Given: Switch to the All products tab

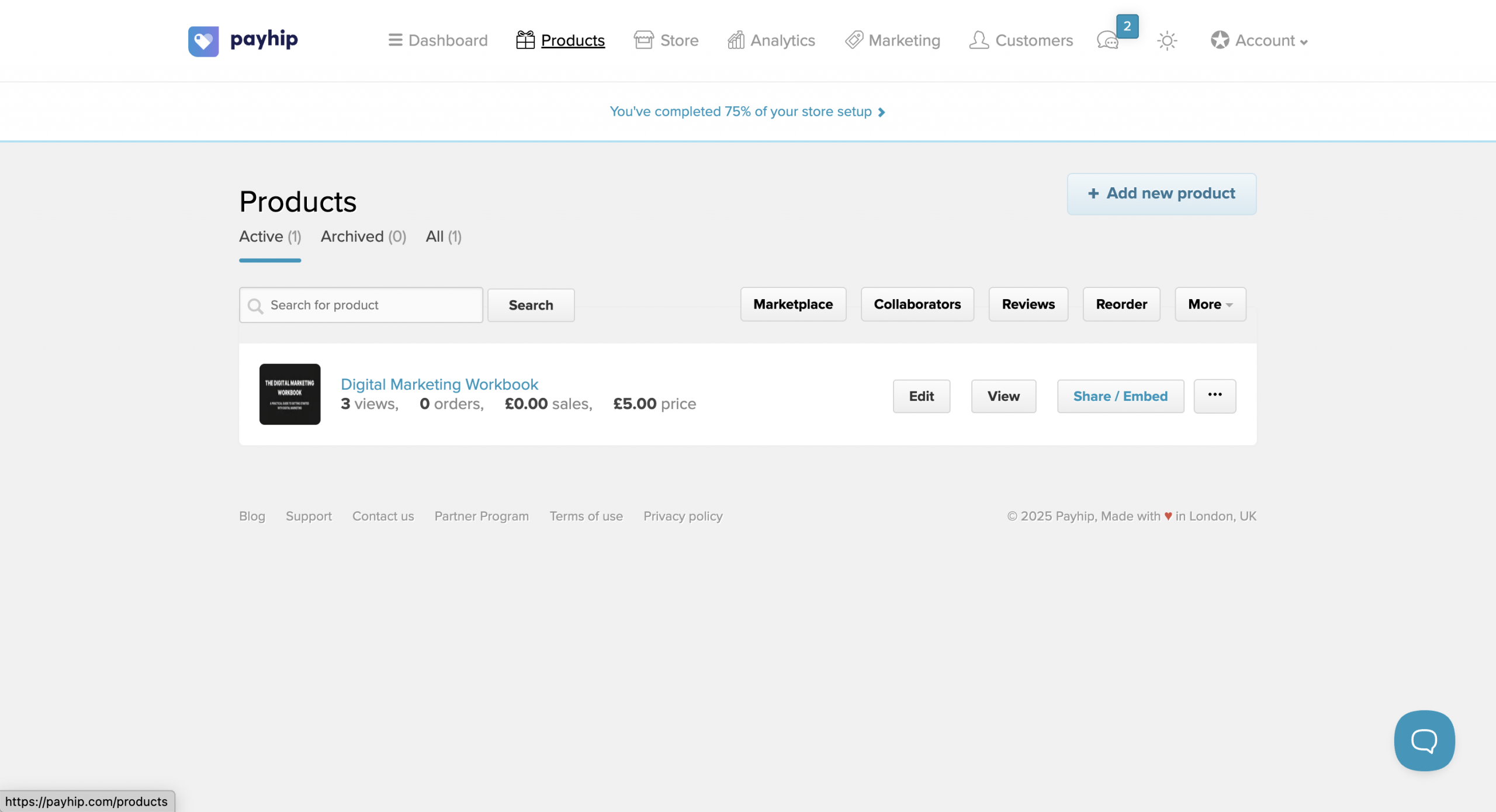Looking at the screenshot, I should point(443,237).
